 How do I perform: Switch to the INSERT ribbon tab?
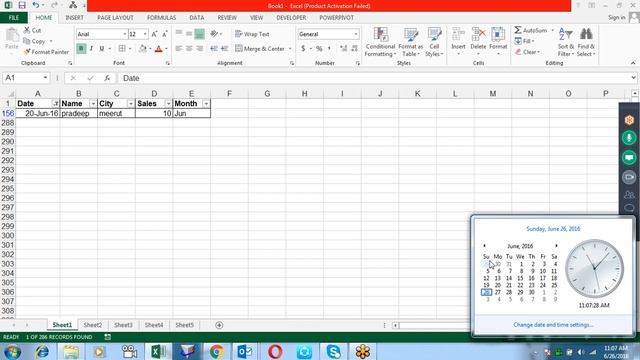(74, 18)
